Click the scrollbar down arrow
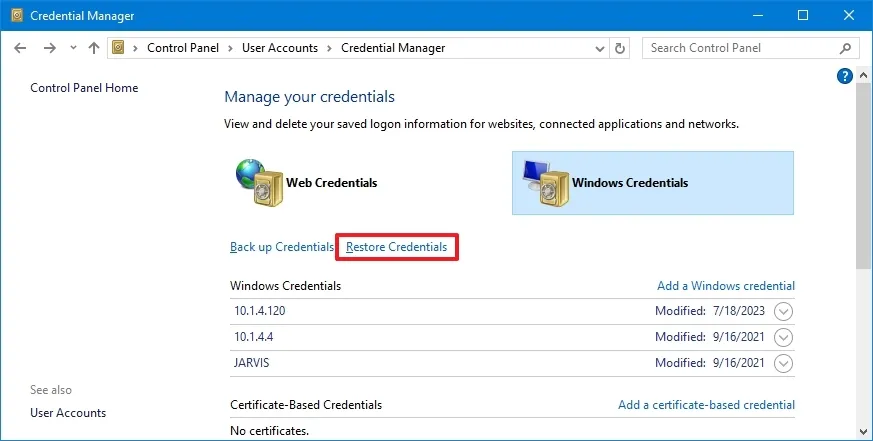The width and height of the screenshot is (873, 441). point(864,432)
